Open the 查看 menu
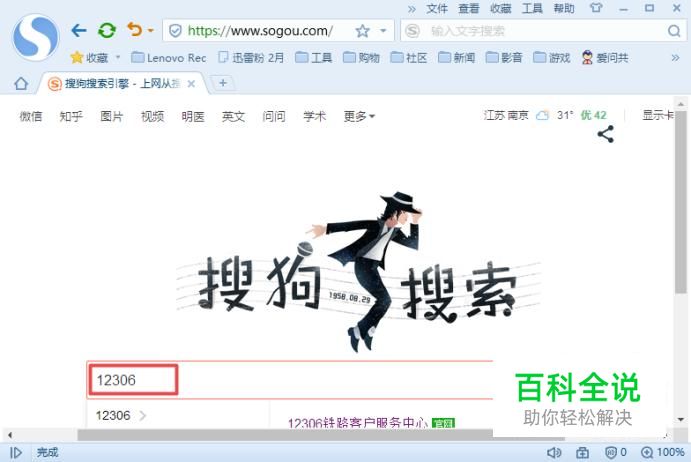691x462 pixels. 468,8
